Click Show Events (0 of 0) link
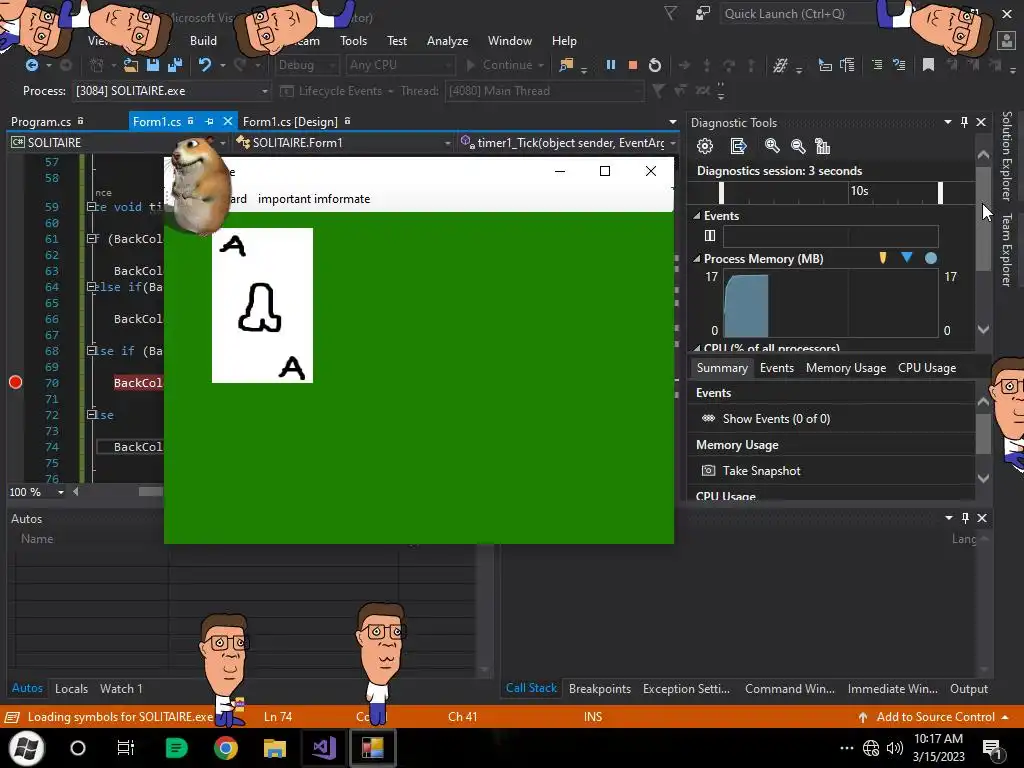Image resolution: width=1024 pixels, height=768 pixels. pos(776,419)
